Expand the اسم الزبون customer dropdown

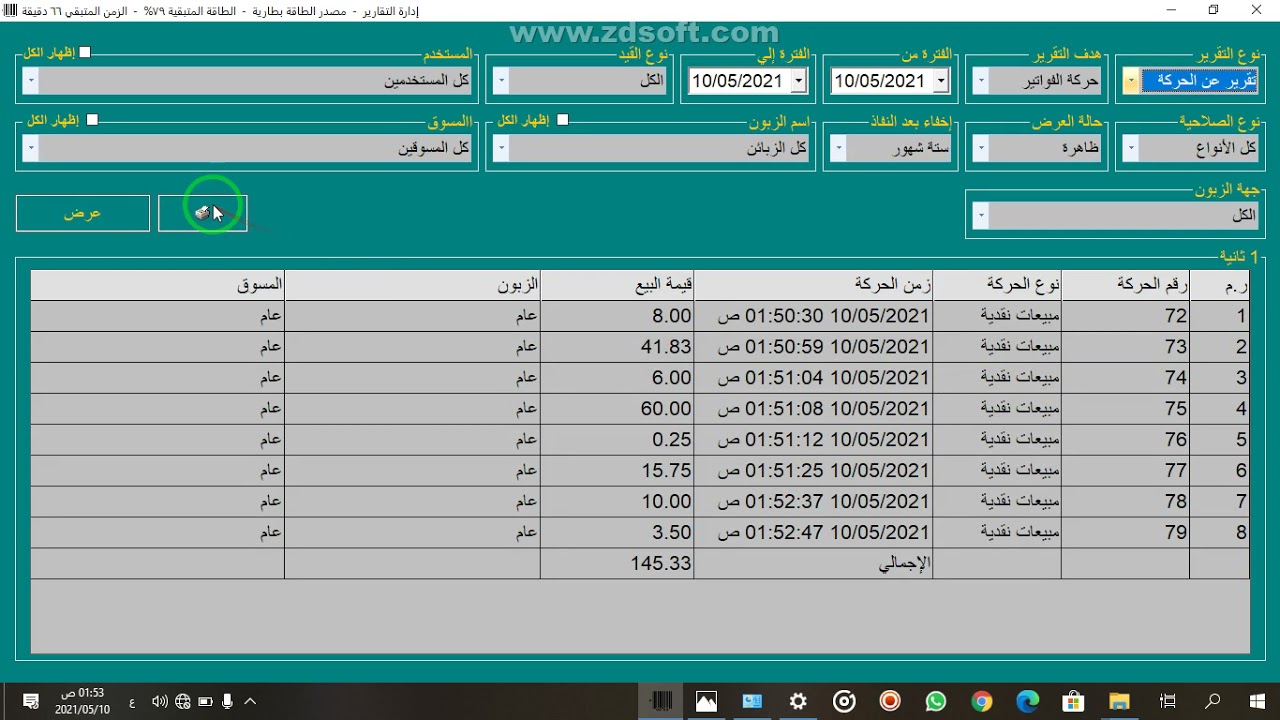[501, 149]
